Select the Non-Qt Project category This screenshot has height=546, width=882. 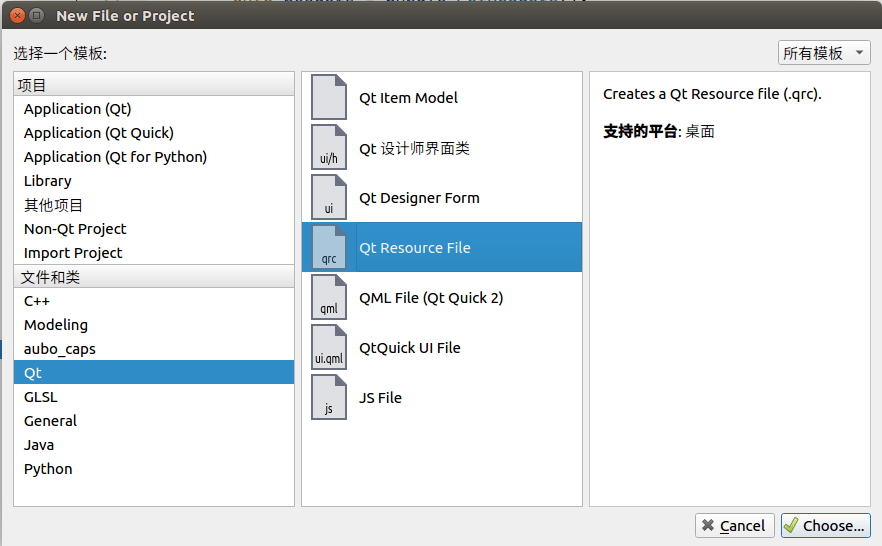[x=154, y=229]
